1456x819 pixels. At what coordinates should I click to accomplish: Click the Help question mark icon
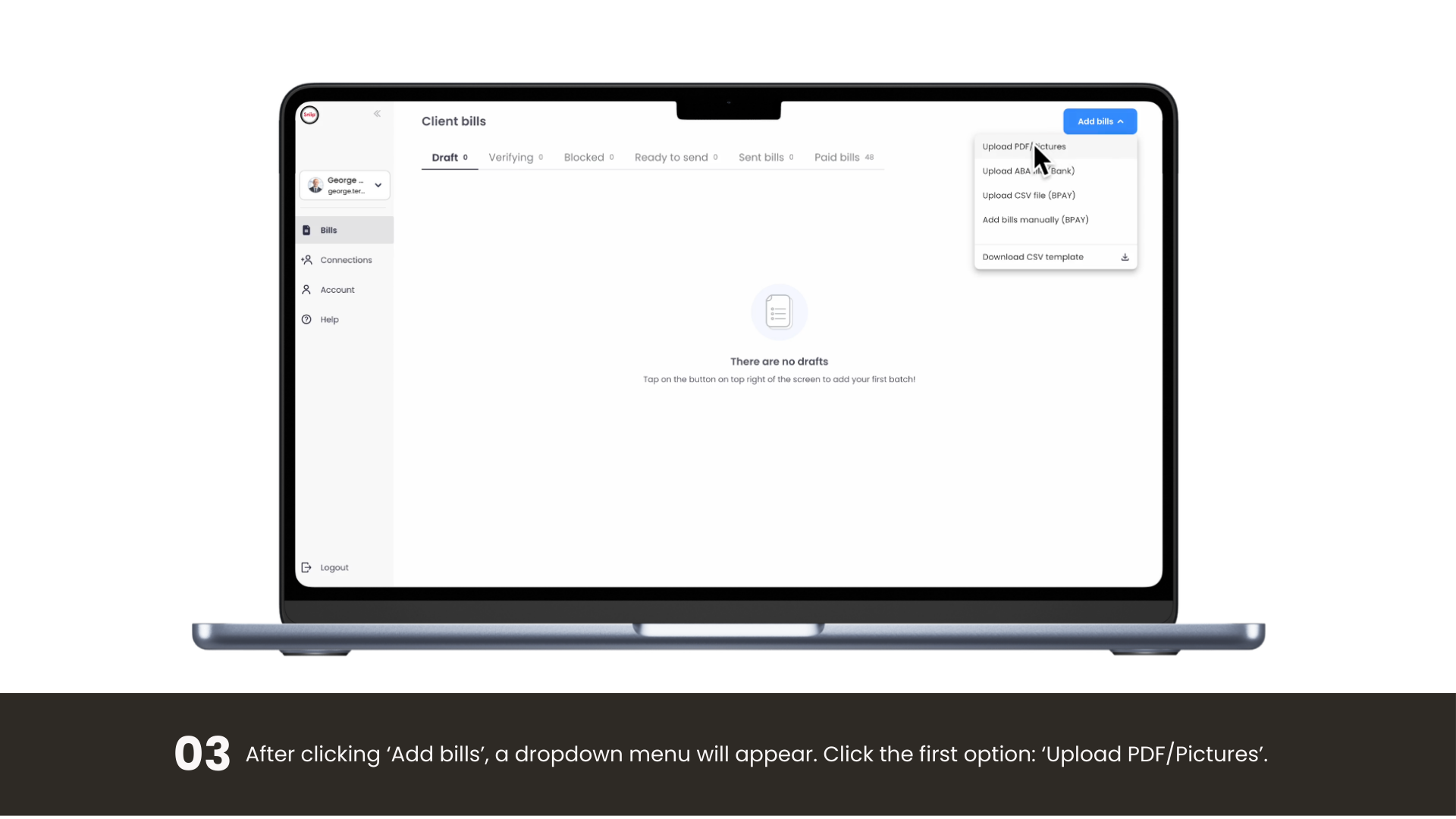tap(306, 319)
